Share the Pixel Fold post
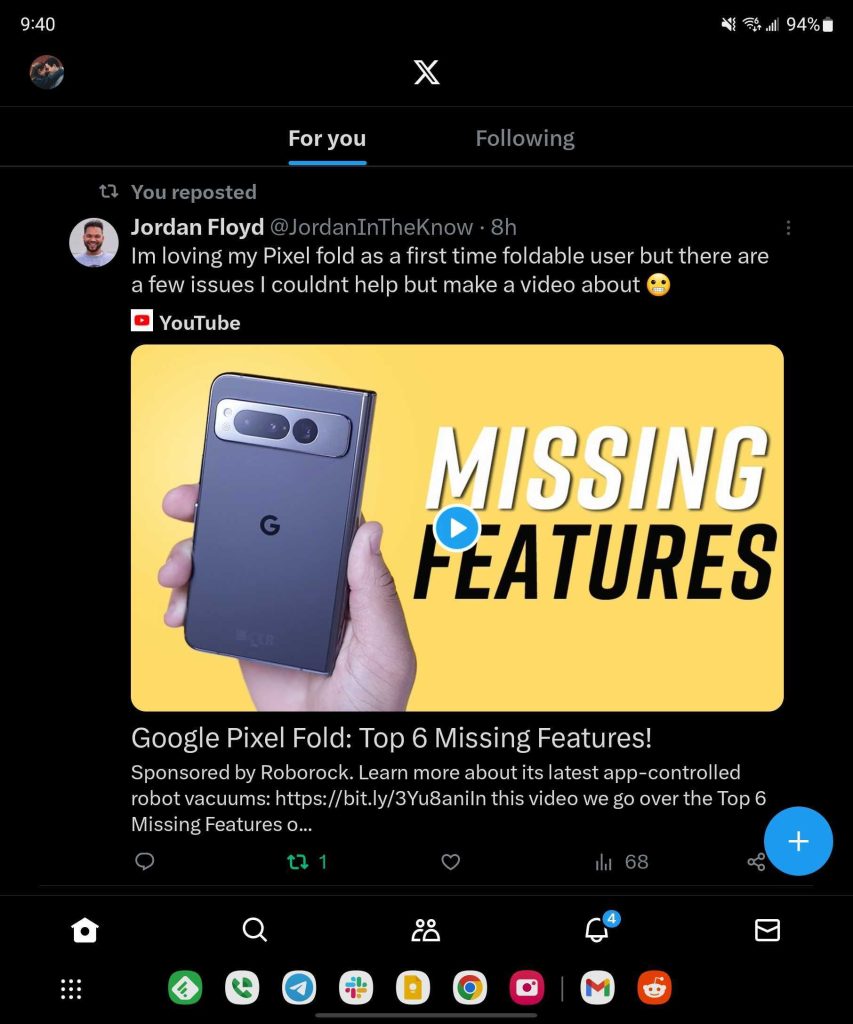 [x=756, y=861]
